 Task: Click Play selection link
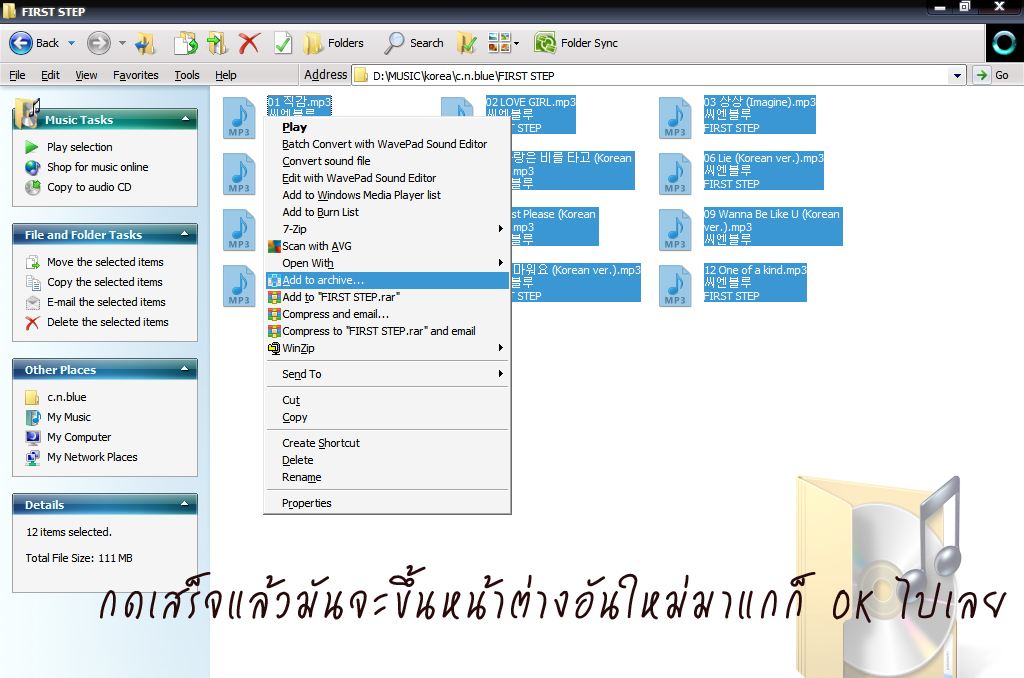click(x=80, y=147)
